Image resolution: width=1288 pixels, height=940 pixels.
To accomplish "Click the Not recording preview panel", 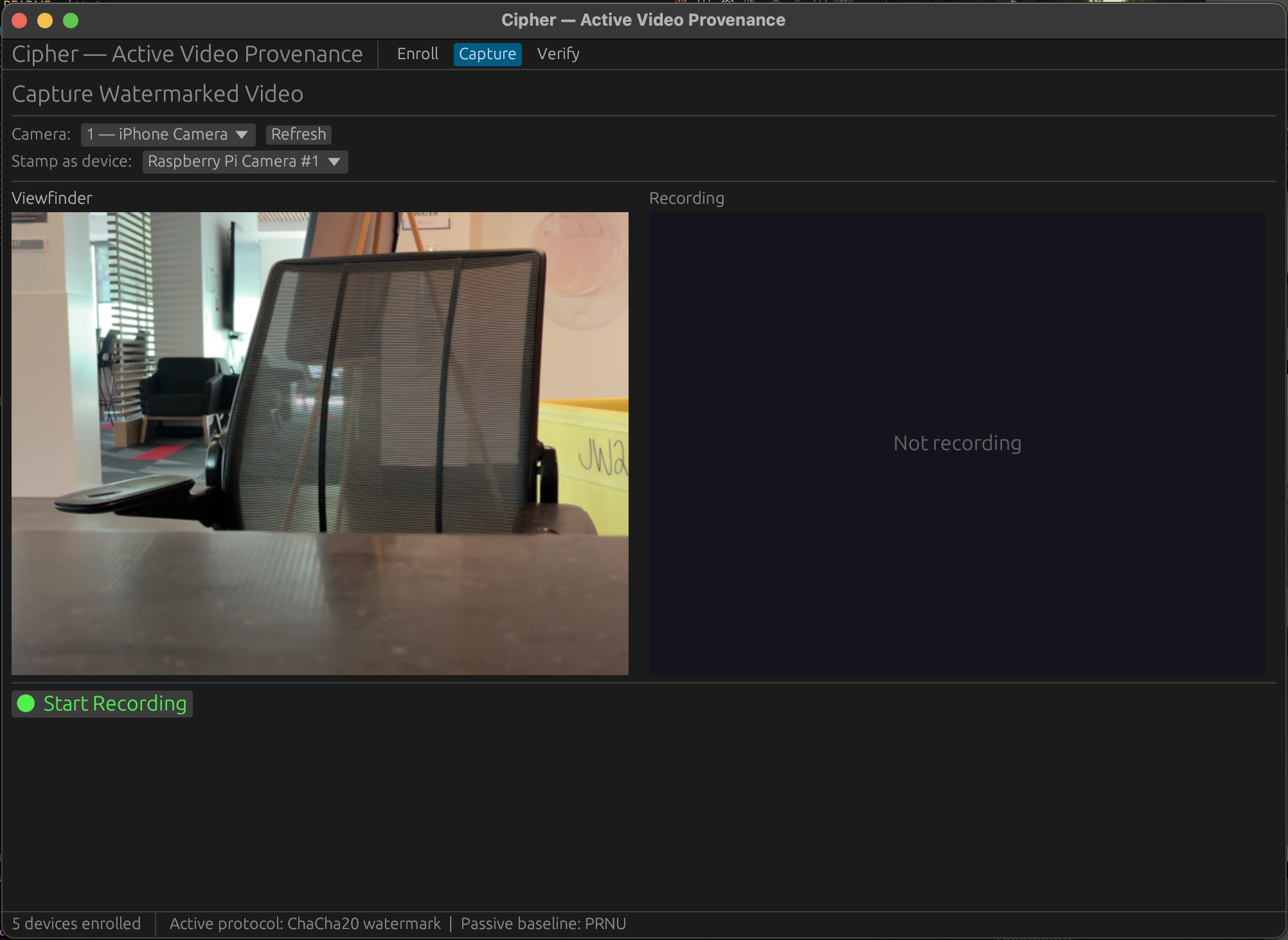I will pyautogui.click(x=957, y=443).
